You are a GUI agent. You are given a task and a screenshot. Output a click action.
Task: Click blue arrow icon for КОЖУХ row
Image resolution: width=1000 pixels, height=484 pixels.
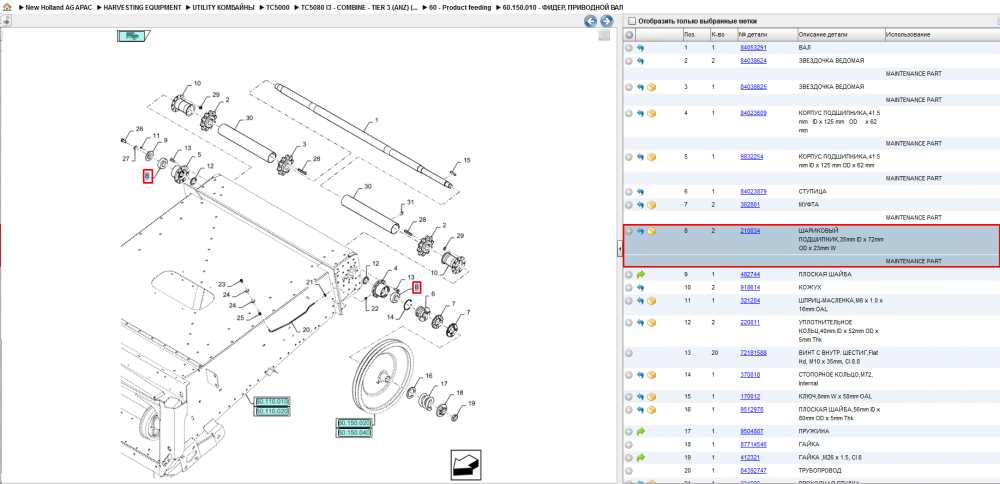click(x=641, y=288)
